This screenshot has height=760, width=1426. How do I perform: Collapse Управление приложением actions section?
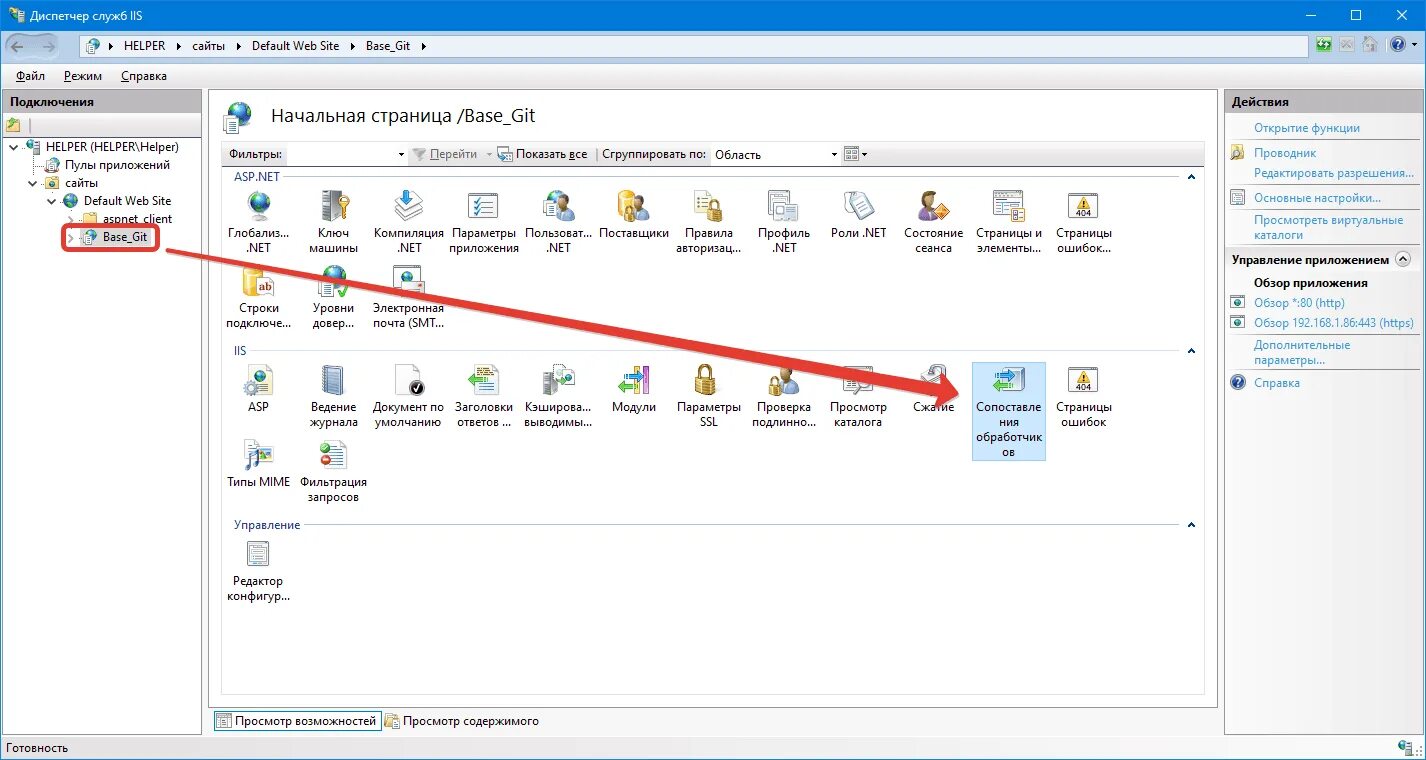(1403, 259)
